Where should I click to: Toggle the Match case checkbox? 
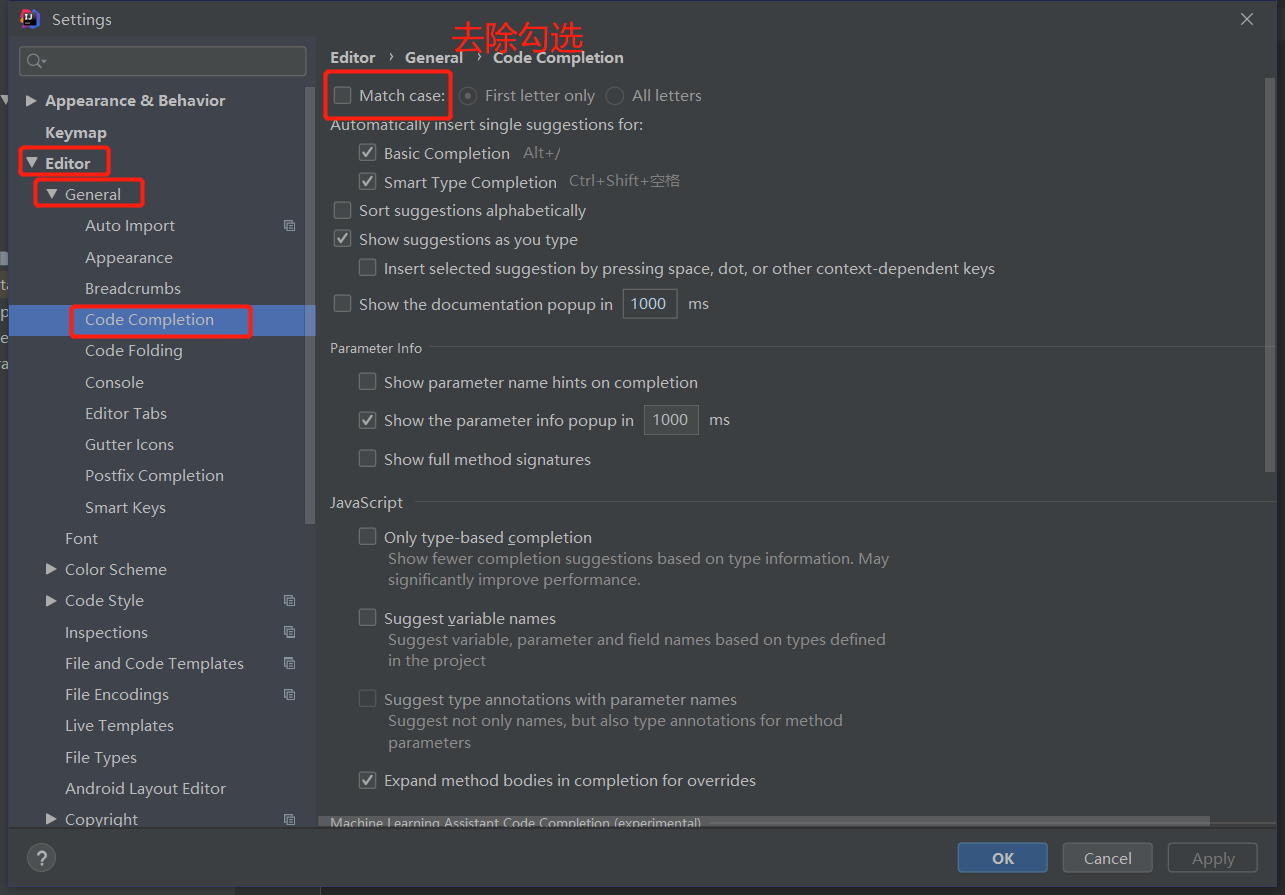point(343,95)
